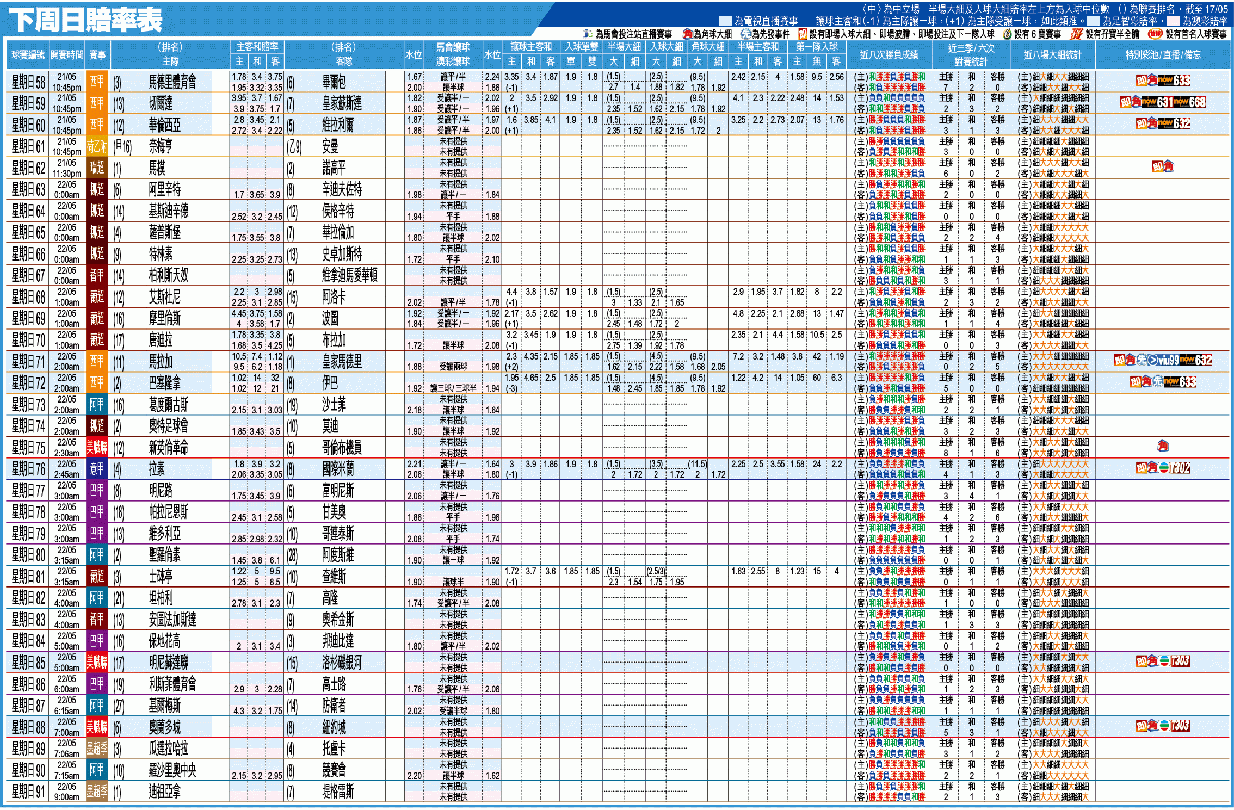The image size is (1234, 810).
Task: Click home team 馬拉加
Action: [162, 360]
